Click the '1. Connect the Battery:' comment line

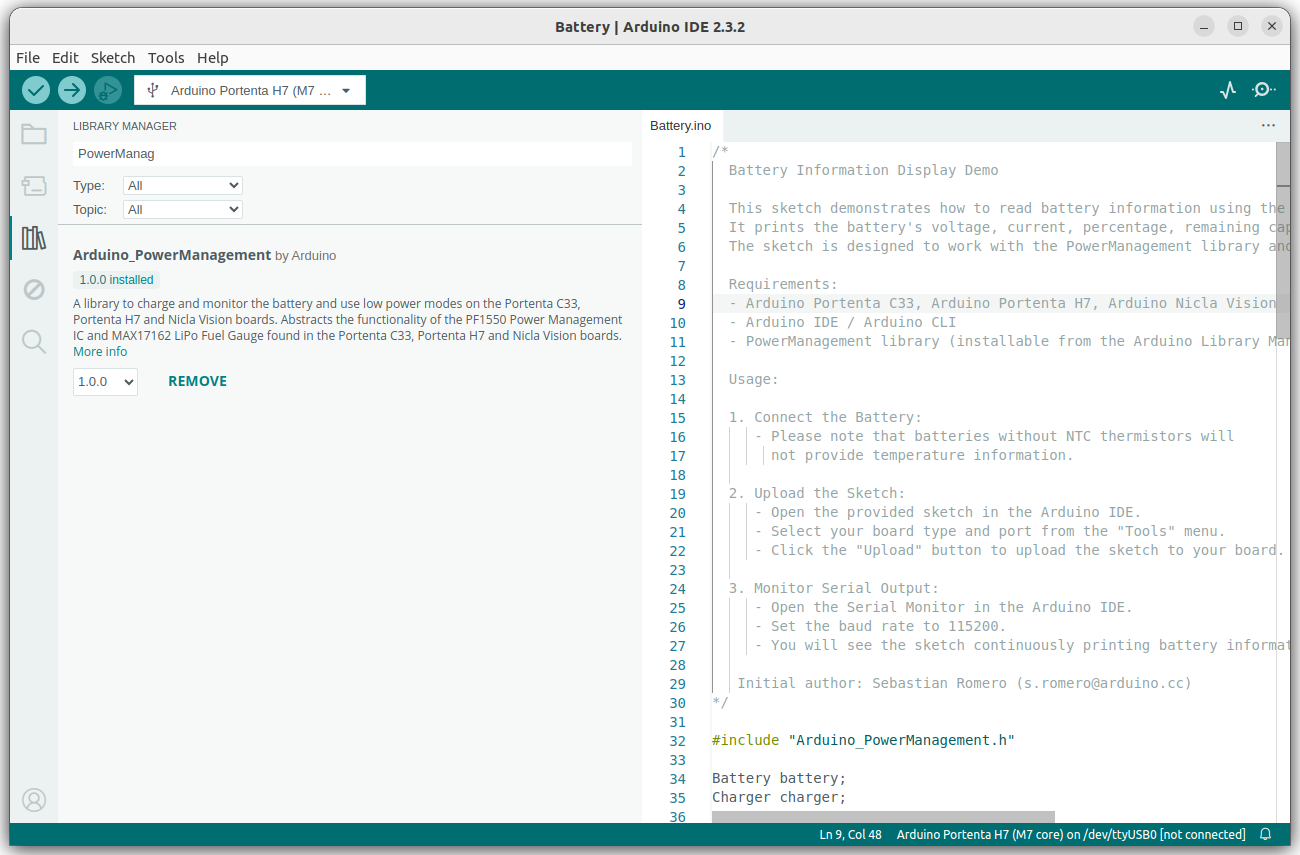[x=825, y=418]
